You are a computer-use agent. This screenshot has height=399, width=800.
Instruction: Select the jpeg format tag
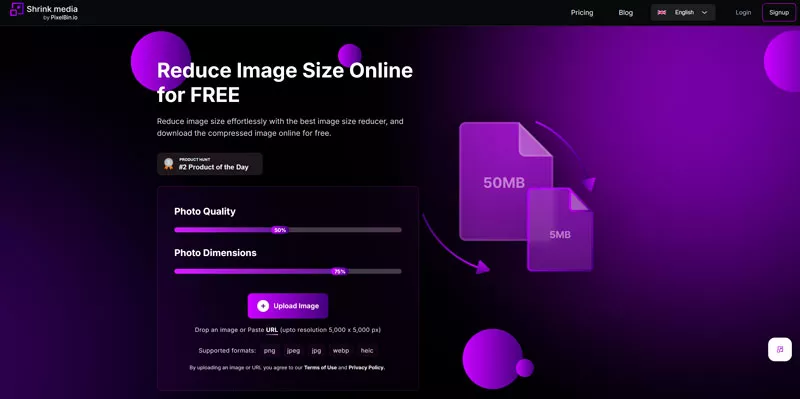[x=293, y=351]
